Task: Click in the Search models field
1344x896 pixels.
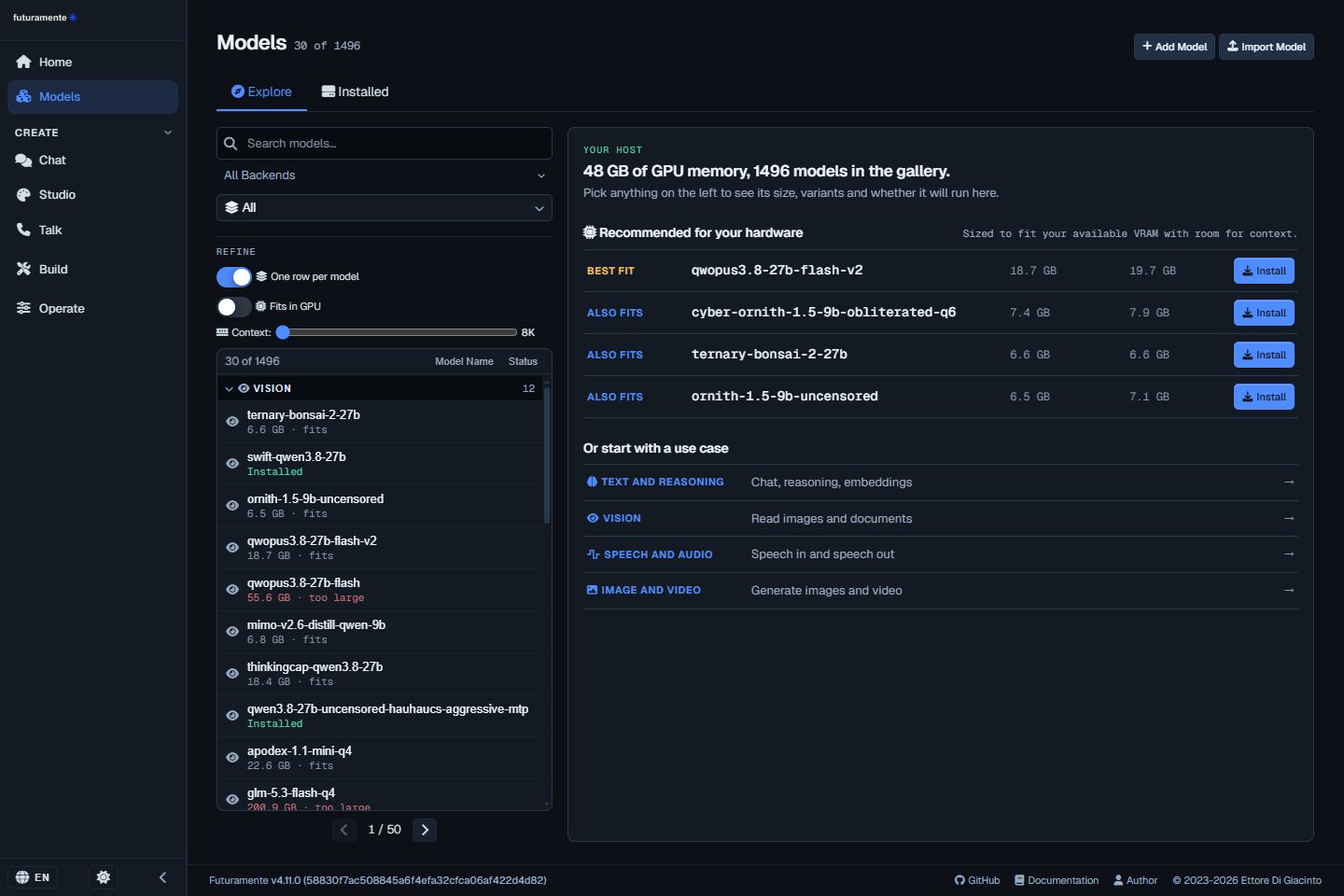Action: click(x=385, y=144)
